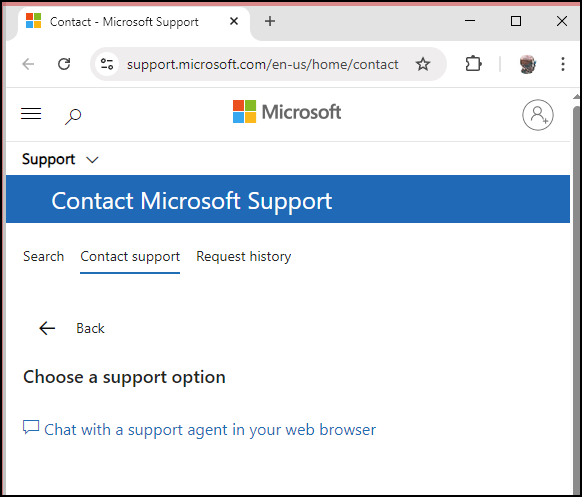The image size is (582, 497).
Task: Bookmark this page with the star icon
Action: [x=423, y=64]
